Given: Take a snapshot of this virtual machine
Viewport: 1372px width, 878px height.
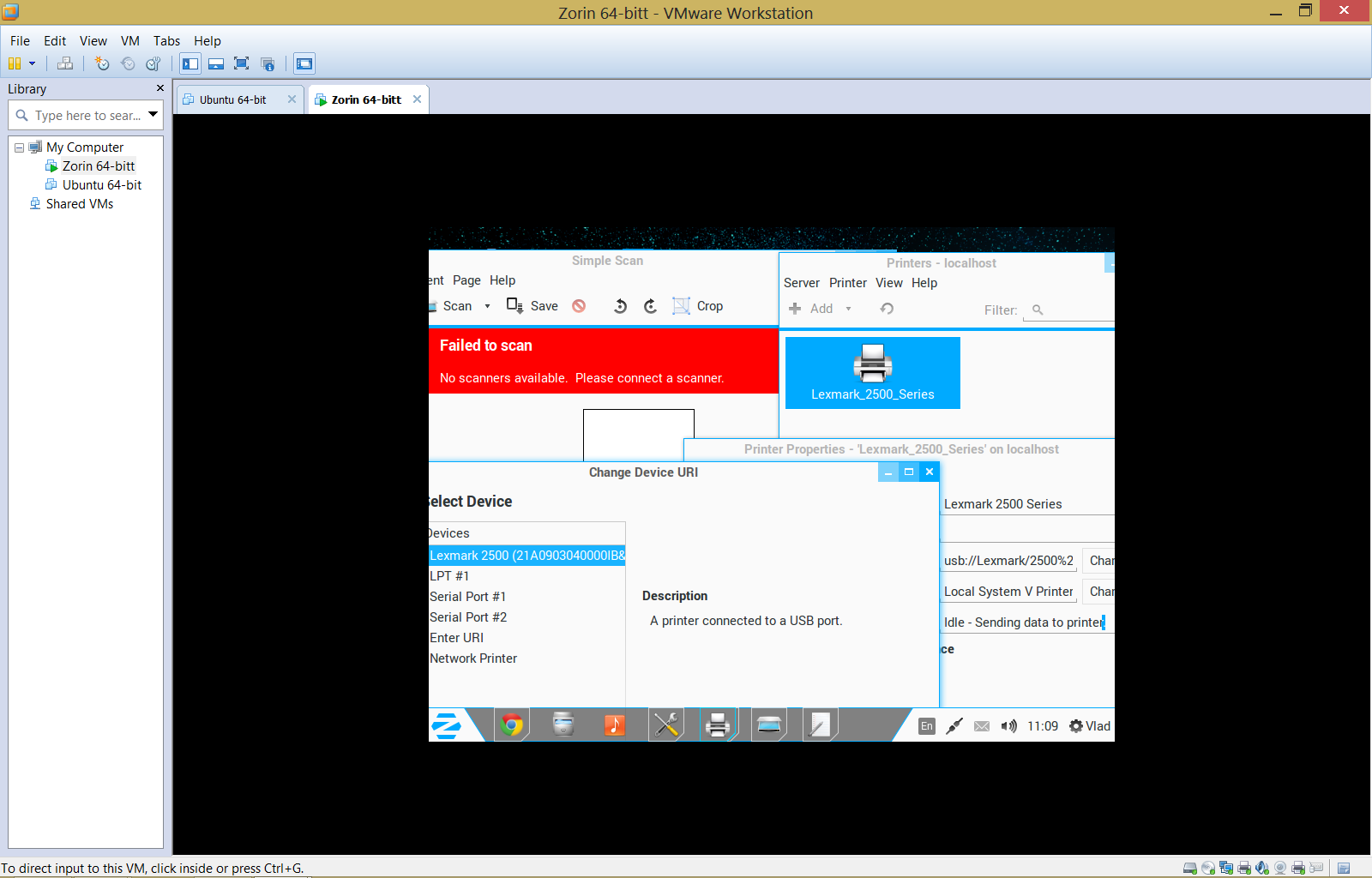Looking at the screenshot, I should tap(102, 63).
